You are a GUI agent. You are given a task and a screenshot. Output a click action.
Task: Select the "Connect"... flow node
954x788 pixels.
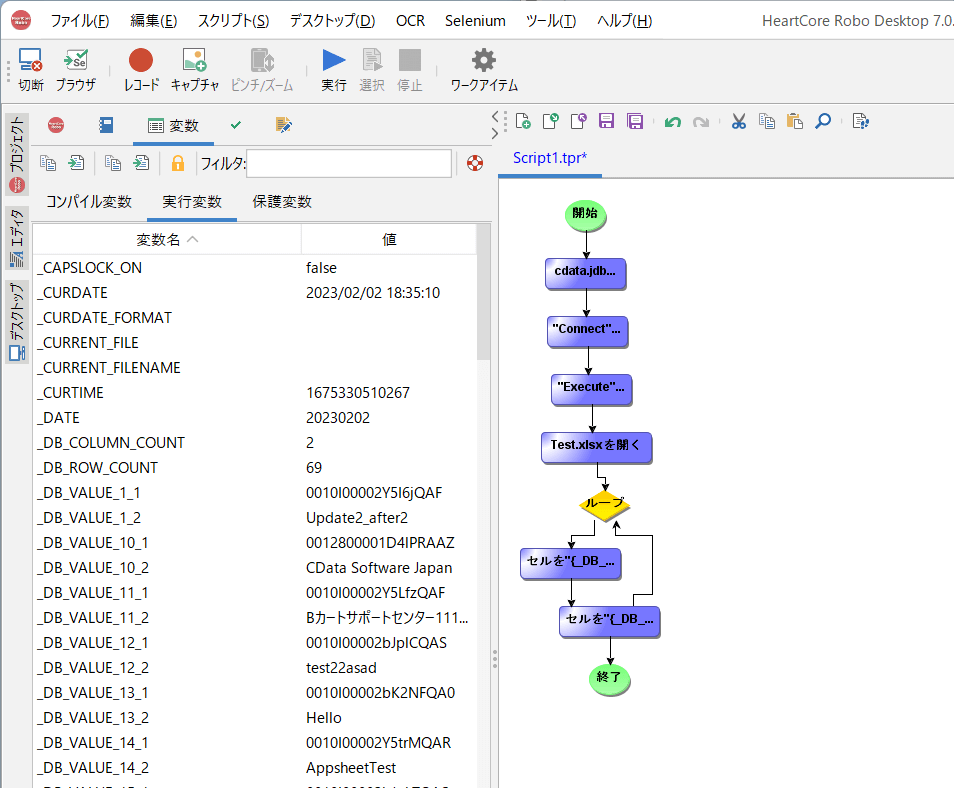(587, 331)
